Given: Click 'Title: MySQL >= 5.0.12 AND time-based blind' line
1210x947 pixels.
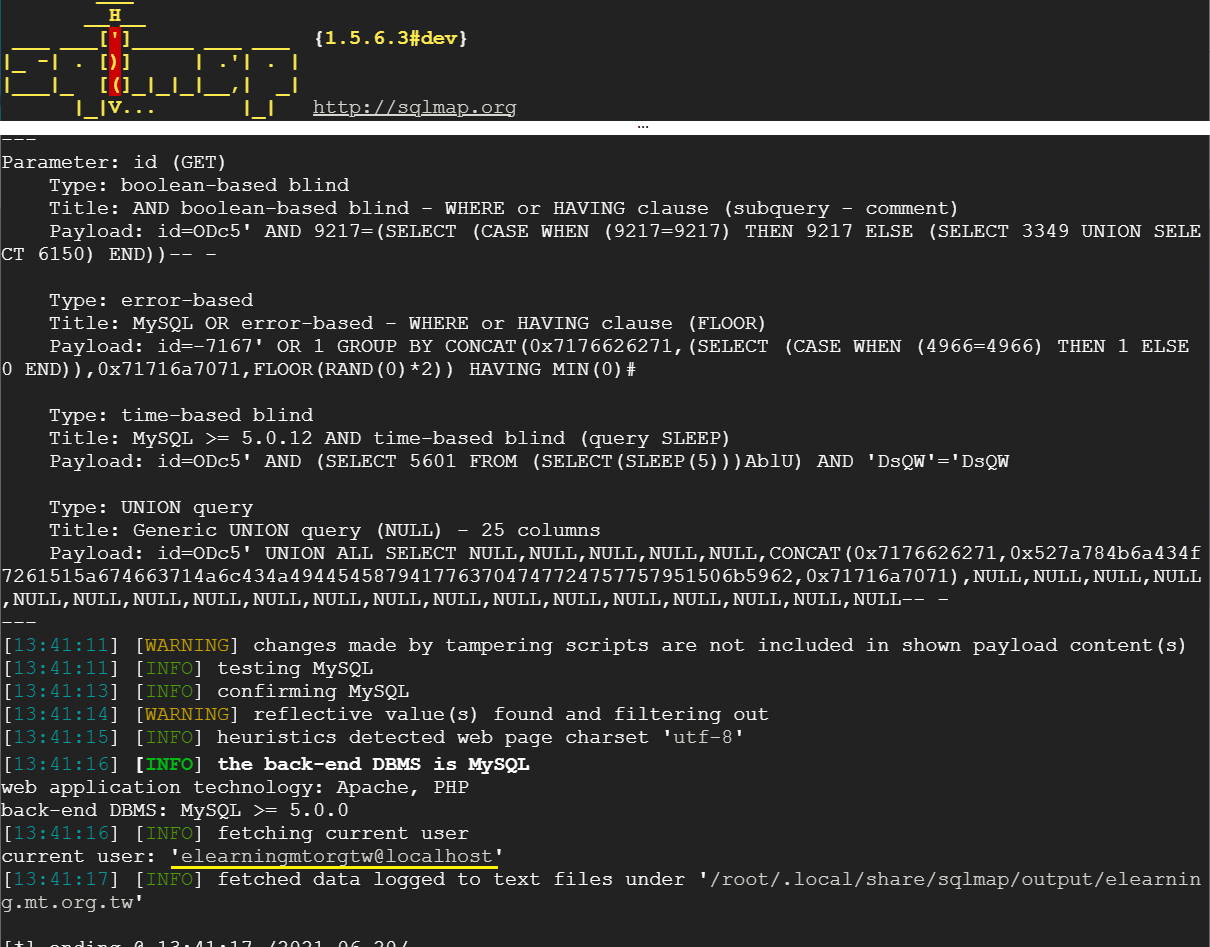Looking at the screenshot, I should pos(389,438).
